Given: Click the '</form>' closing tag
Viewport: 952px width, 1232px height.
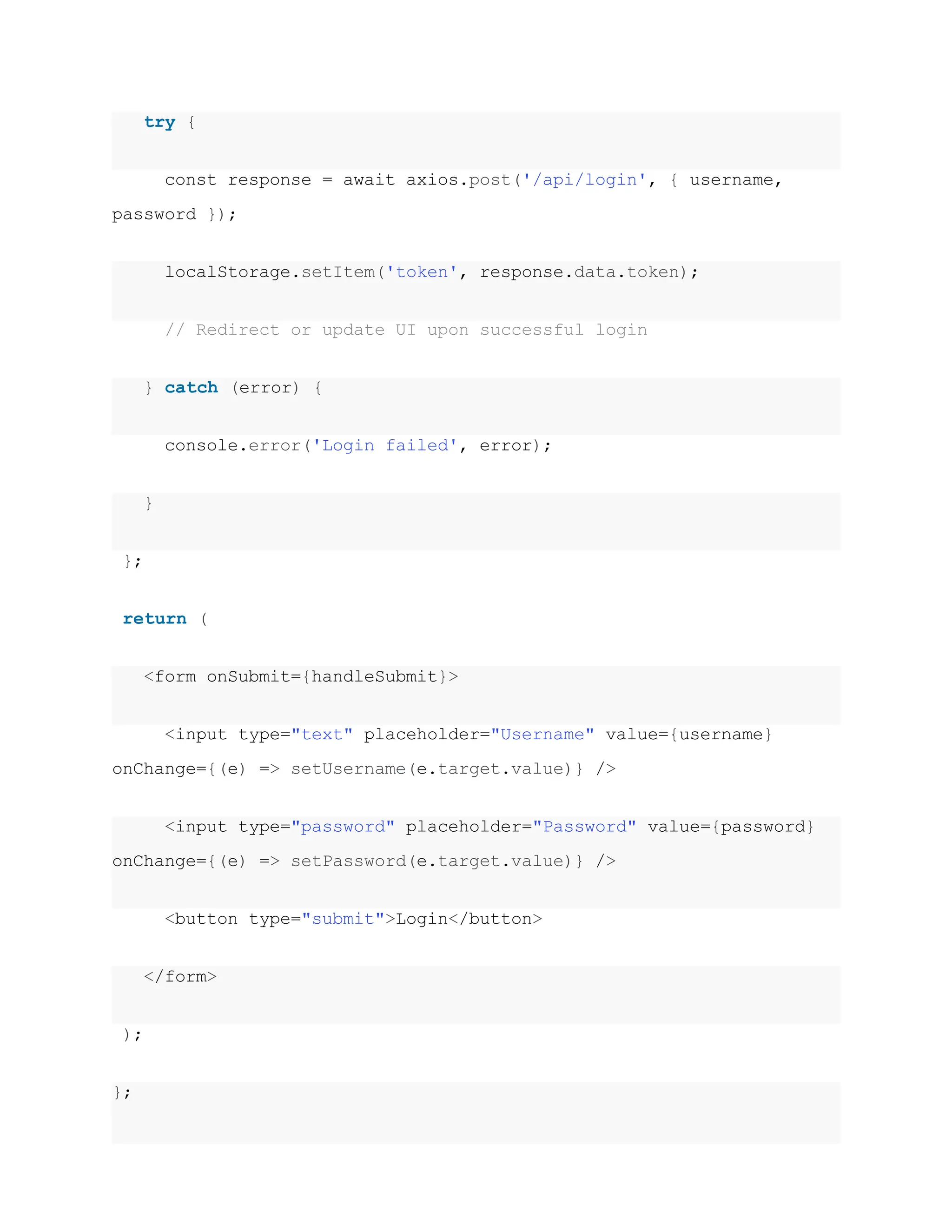Looking at the screenshot, I should point(180,976).
